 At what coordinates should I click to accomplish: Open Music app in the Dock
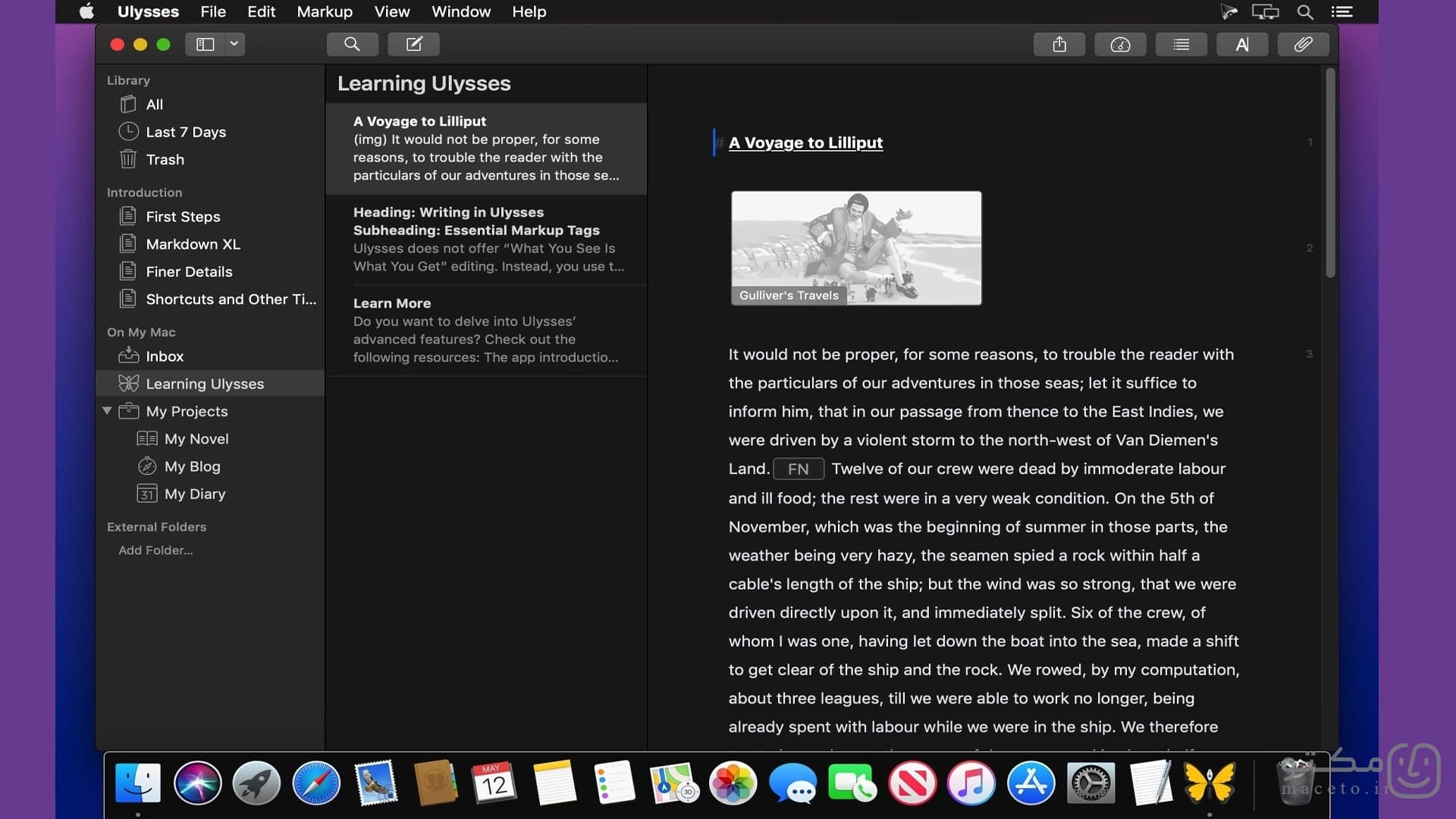[x=971, y=783]
